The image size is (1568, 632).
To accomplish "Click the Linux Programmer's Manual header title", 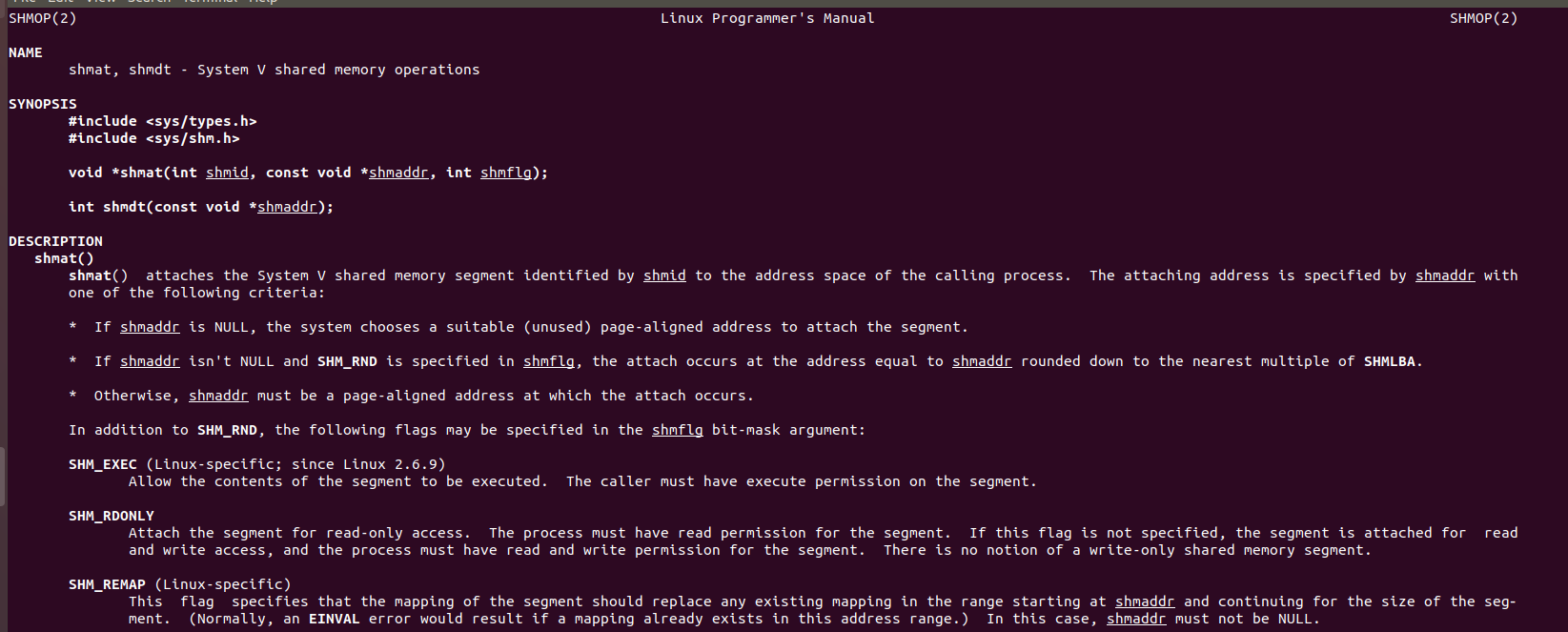I will pos(767,18).
